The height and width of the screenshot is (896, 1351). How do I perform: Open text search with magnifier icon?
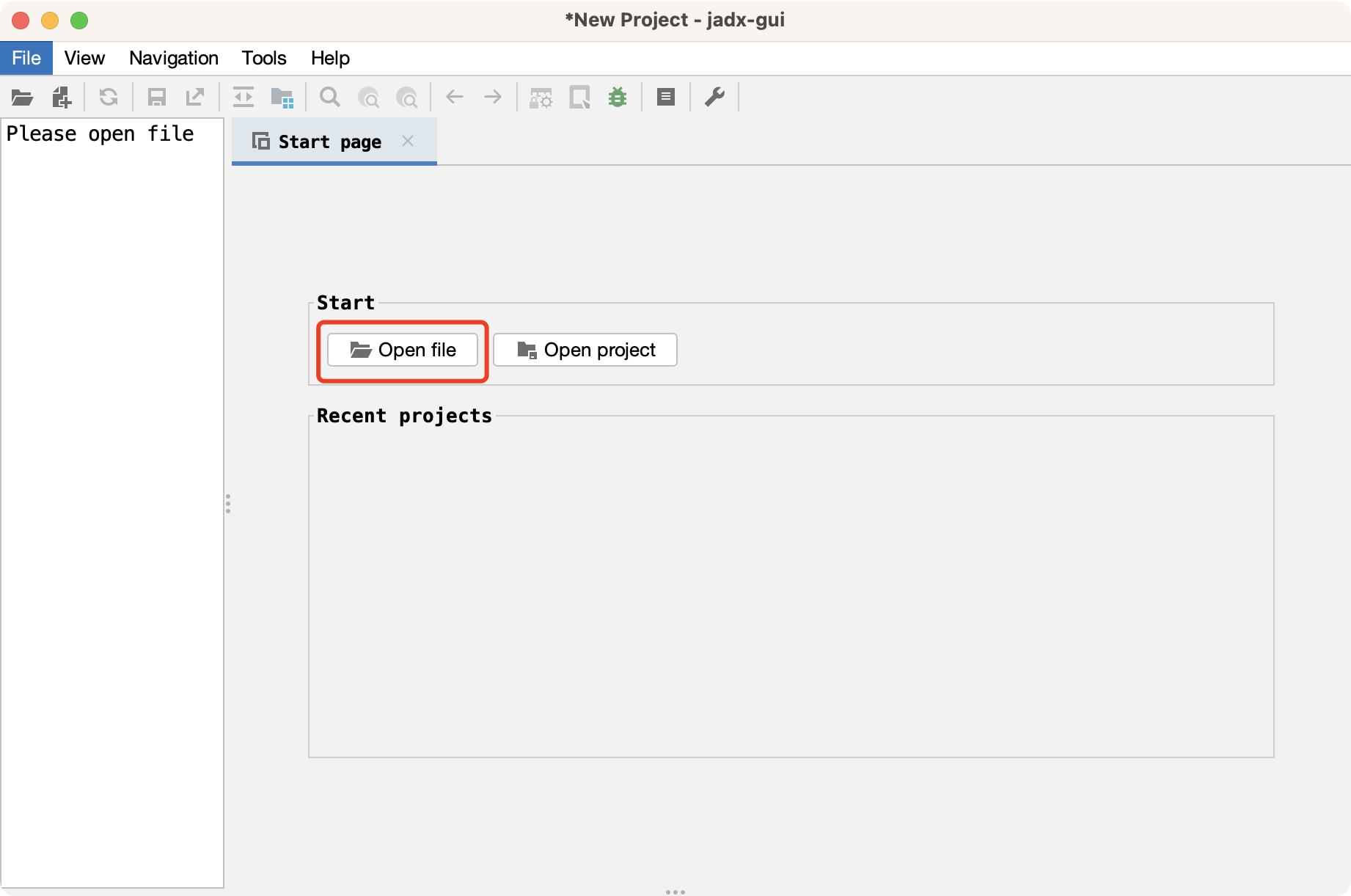(330, 98)
